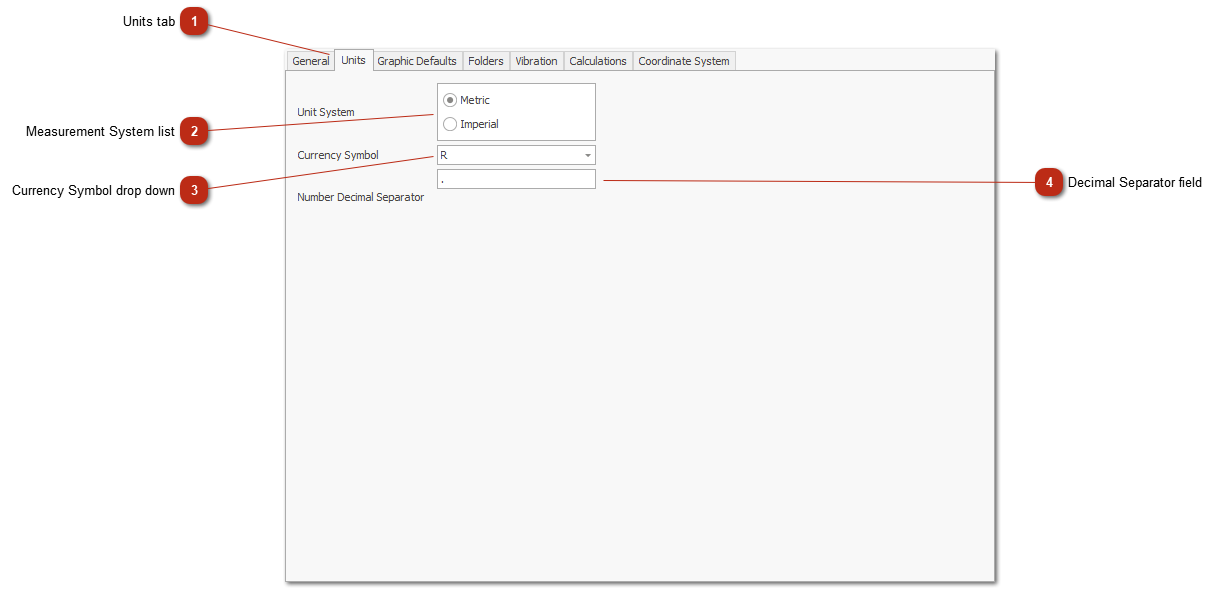
Task: Click the Currency Symbol field label
Action: (337, 155)
